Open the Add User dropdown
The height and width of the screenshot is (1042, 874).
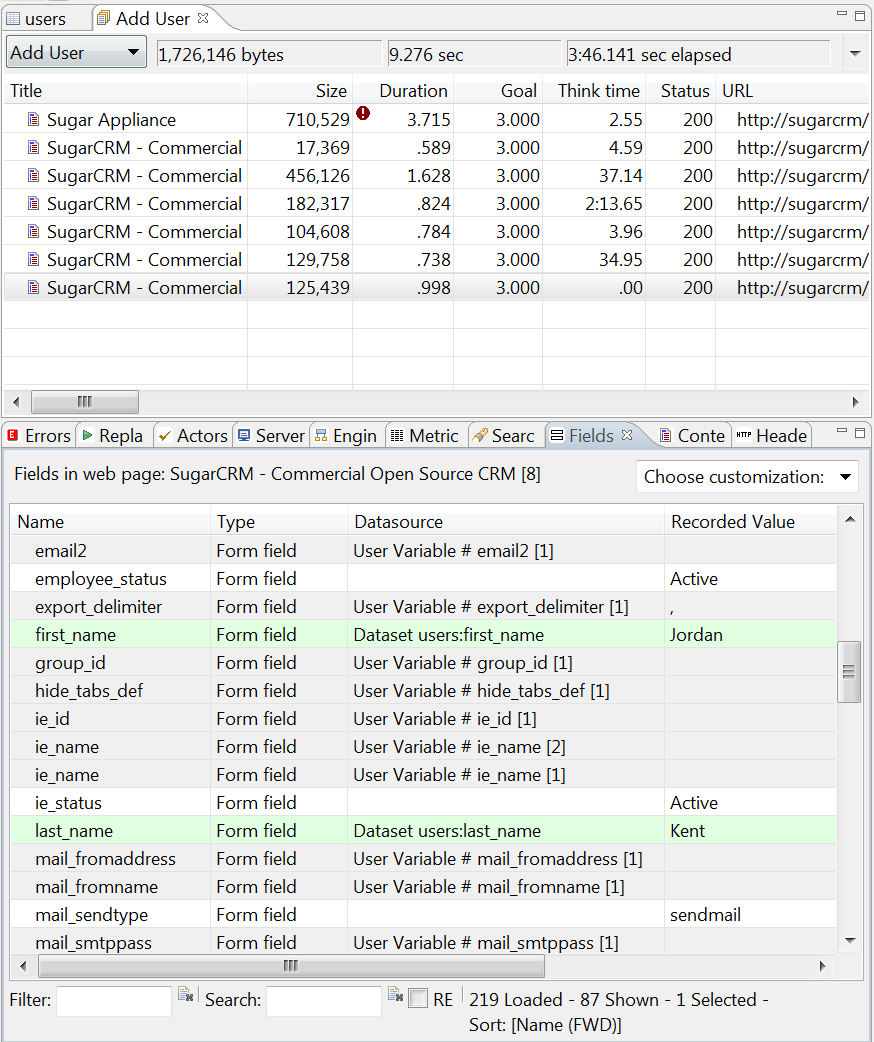[76, 52]
